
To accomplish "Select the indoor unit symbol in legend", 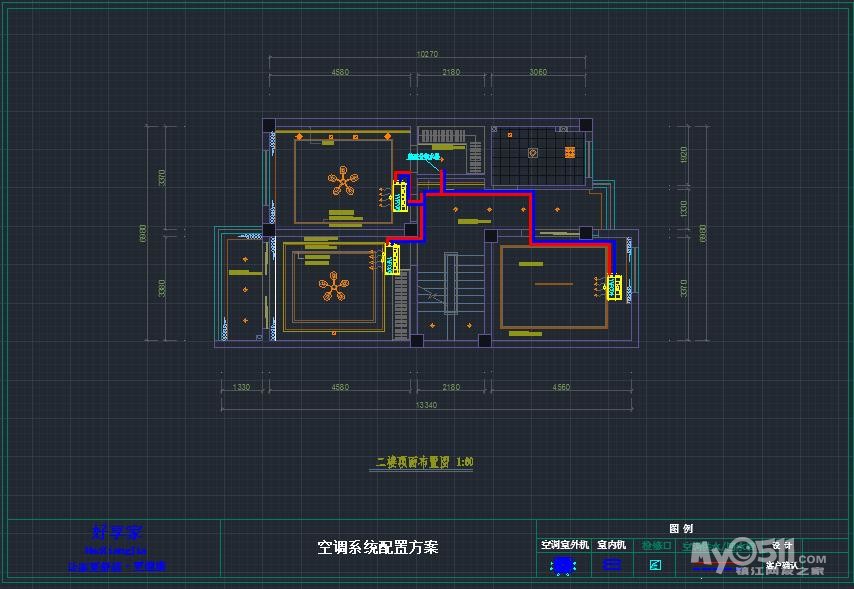I will tap(612, 565).
